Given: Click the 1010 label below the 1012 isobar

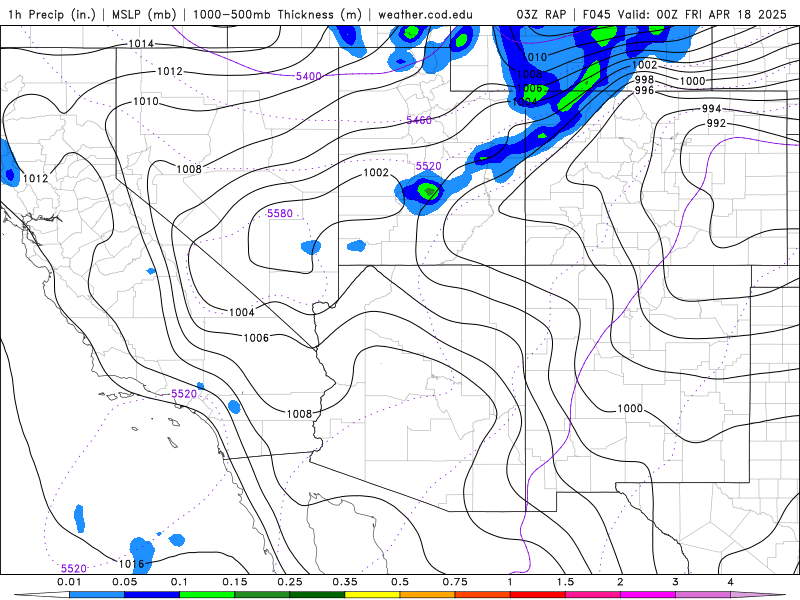Looking at the screenshot, I should point(146,102).
